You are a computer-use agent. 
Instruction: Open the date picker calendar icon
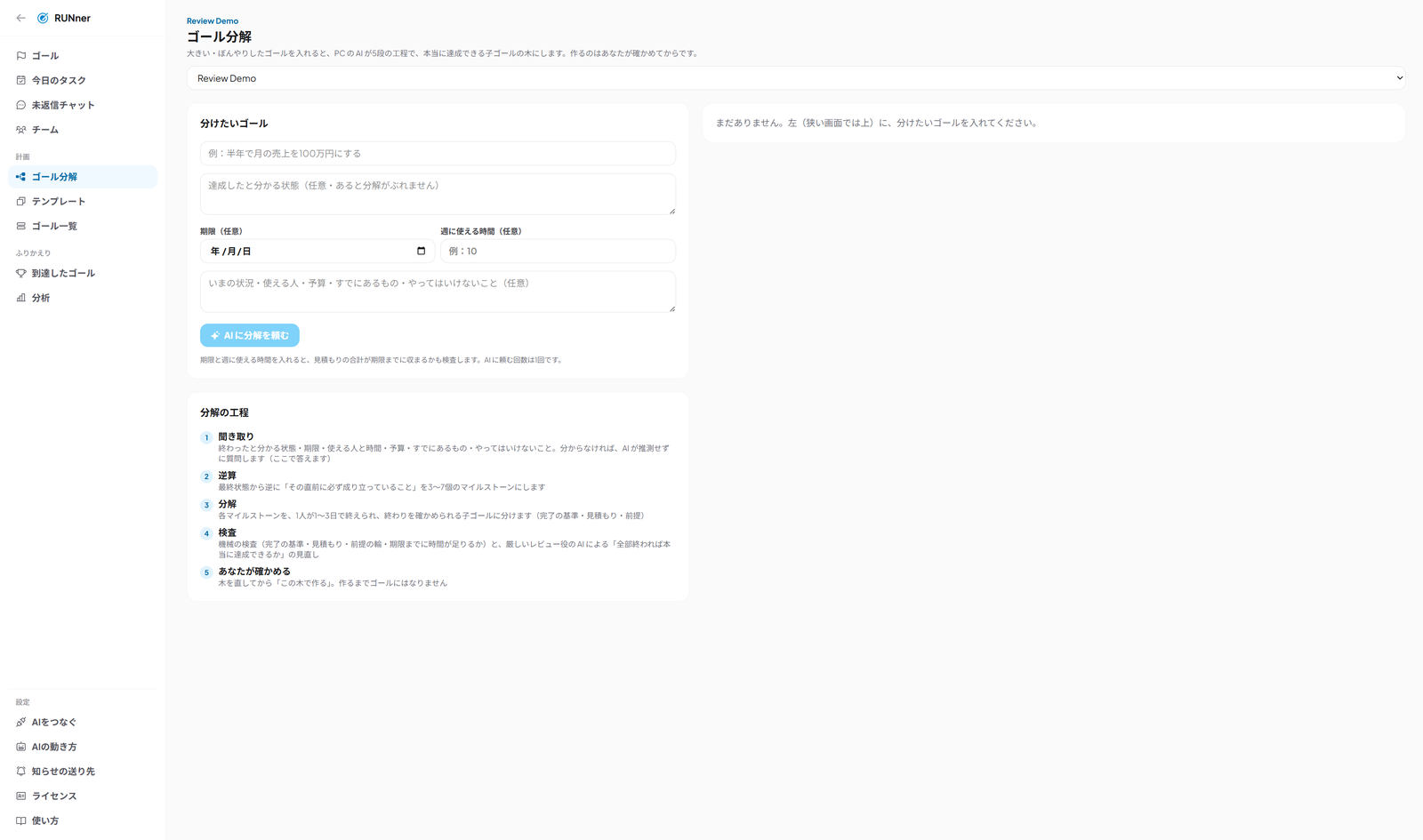[422, 251]
